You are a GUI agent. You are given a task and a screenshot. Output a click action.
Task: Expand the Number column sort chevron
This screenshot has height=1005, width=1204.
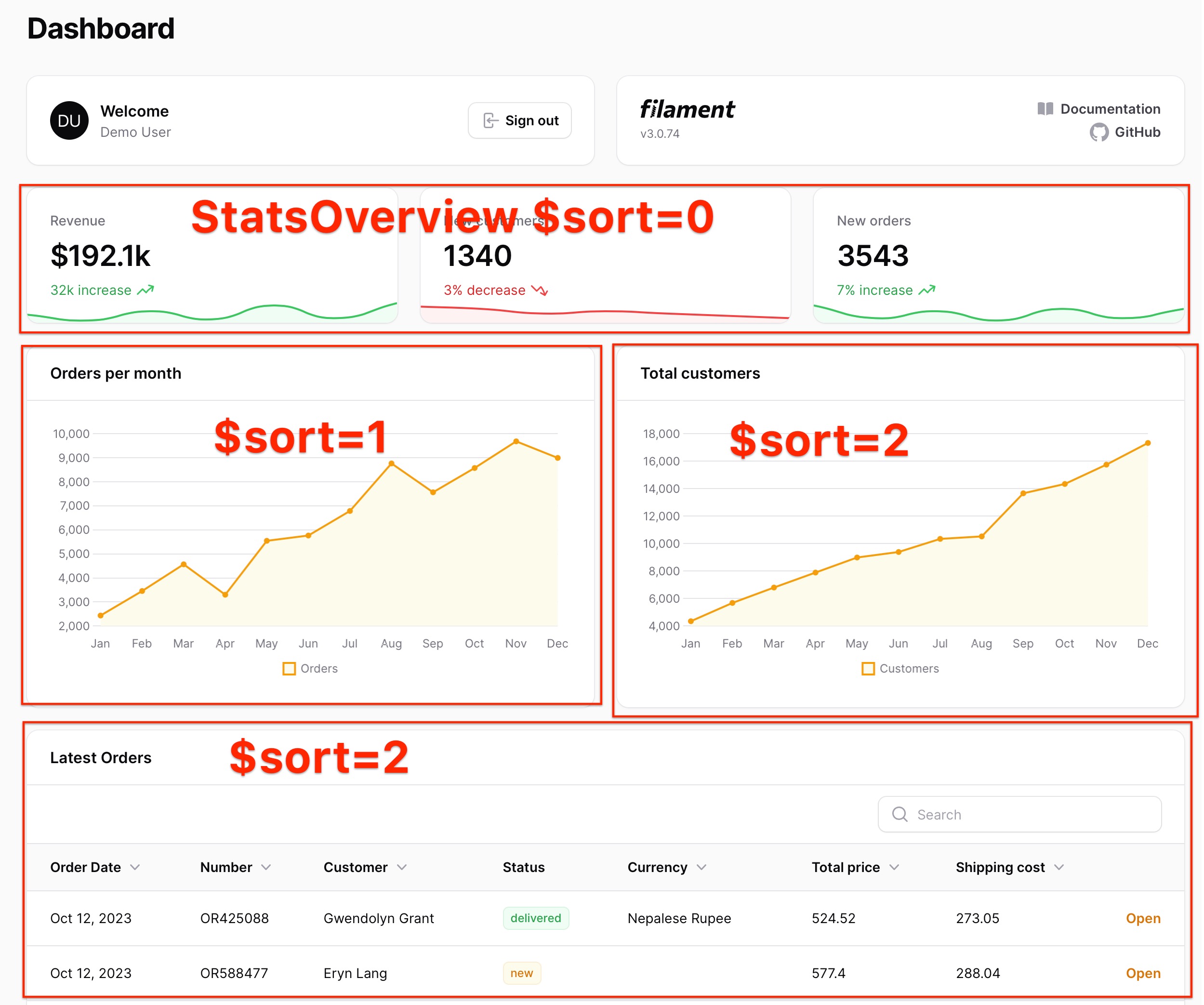click(x=266, y=867)
